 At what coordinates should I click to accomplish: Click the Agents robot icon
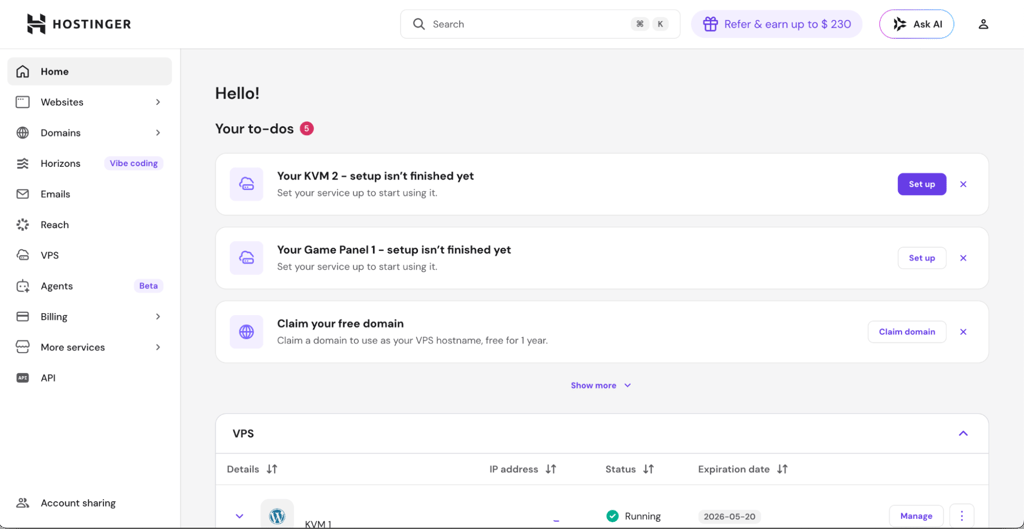click(x=23, y=286)
